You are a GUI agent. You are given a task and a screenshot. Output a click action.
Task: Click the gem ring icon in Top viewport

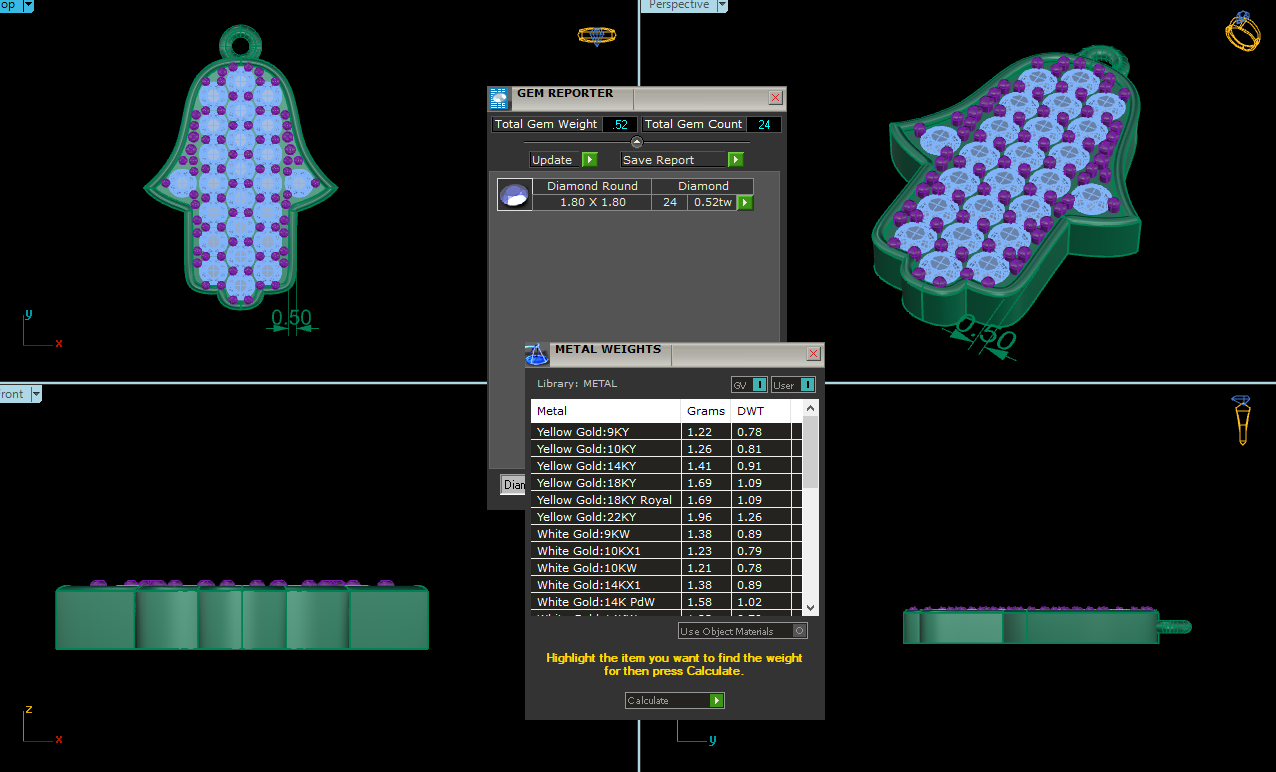tap(597, 36)
